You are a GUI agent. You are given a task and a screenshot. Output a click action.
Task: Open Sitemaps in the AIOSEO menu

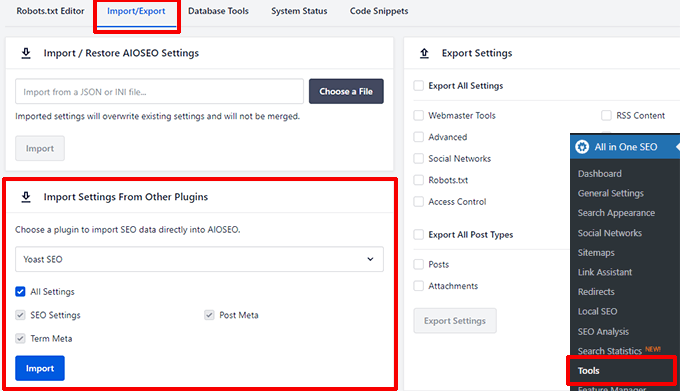[x=596, y=253]
